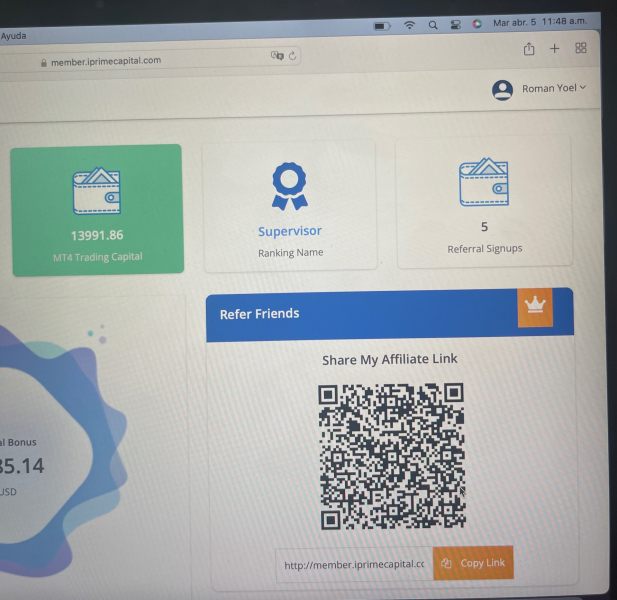The height and width of the screenshot is (600, 617).
Task: Click the translate page icon in the address bar
Action: coord(277,55)
